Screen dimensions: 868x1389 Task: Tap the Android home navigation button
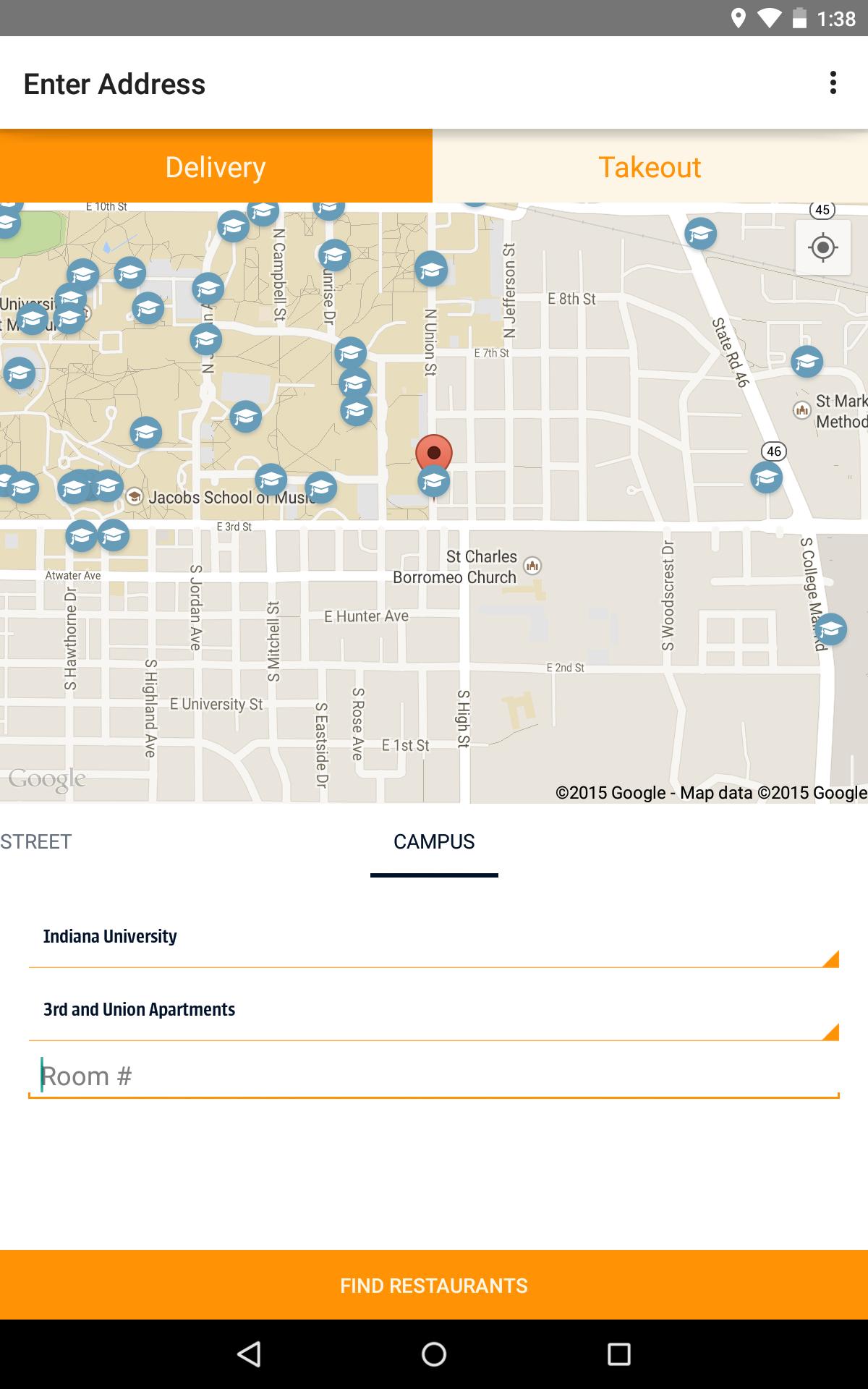click(x=434, y=1354)
